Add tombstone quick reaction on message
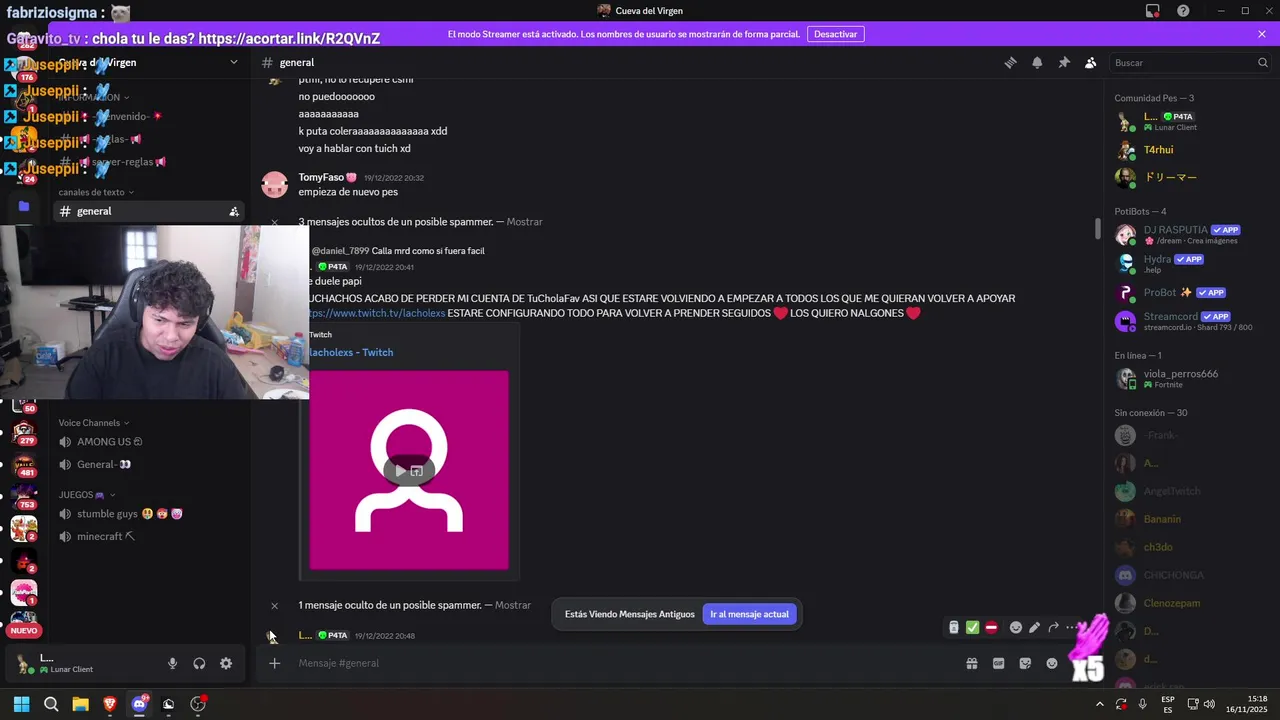The width and height of the screenshot is (1280, 720). coord(953,628)
